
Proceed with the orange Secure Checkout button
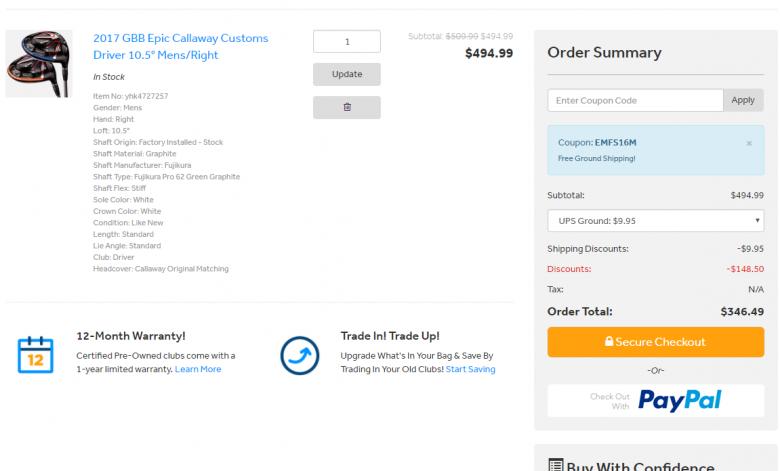click(655, 342)
